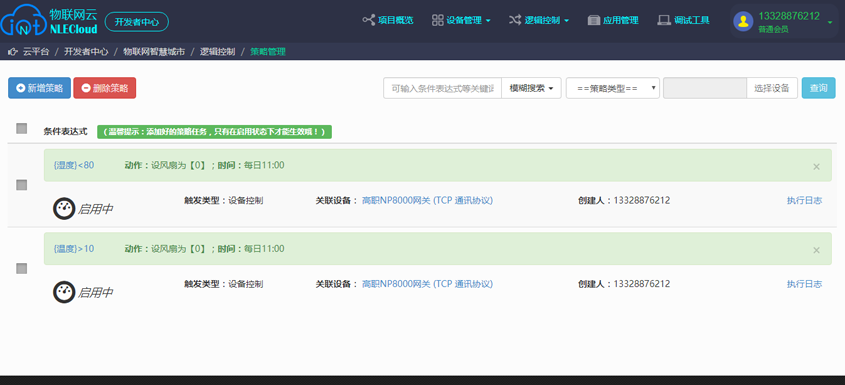Viewport: 845px width, 385px height.
Task: Dismiss the {温度}>10 strategy with X
Action: pos(816,250)
